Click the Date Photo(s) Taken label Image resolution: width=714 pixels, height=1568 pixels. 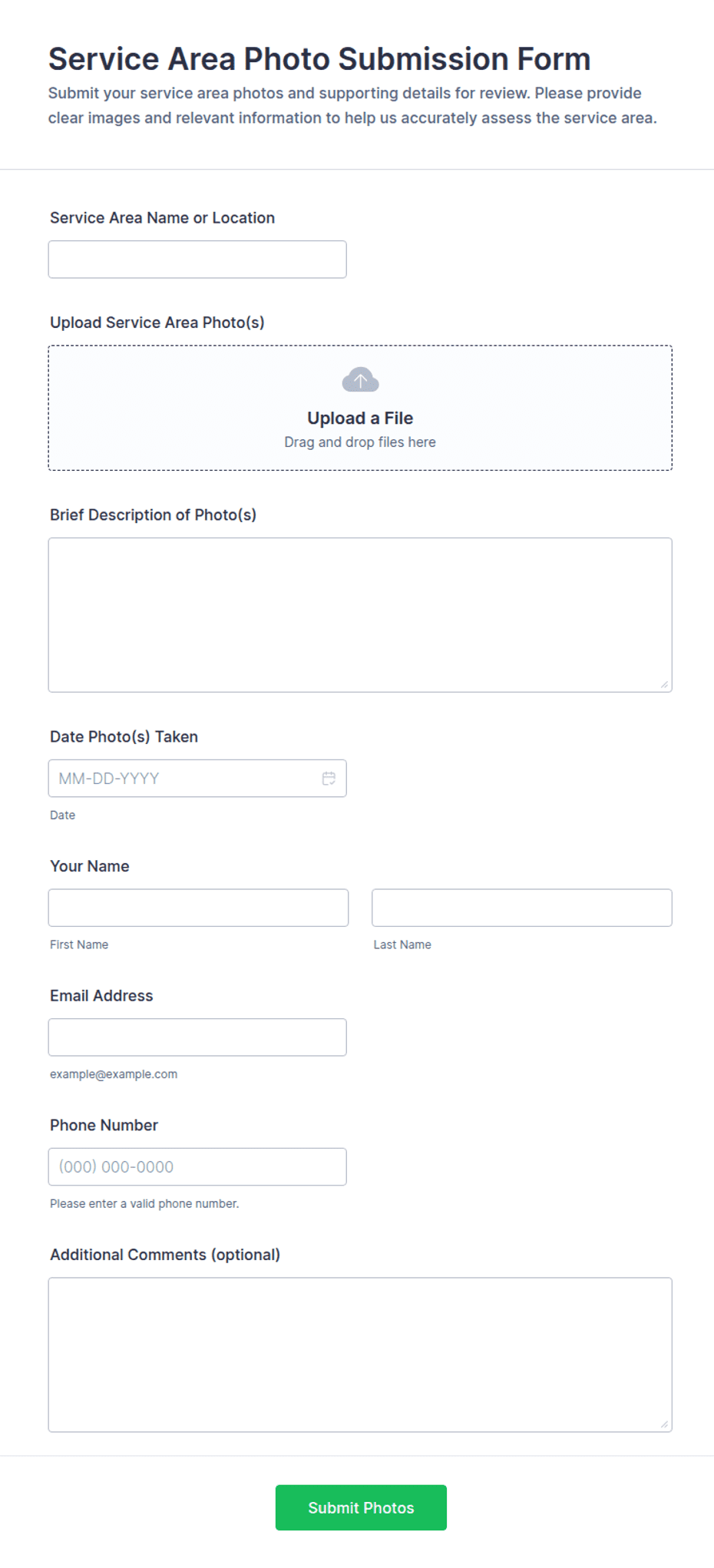coord(124,737)
